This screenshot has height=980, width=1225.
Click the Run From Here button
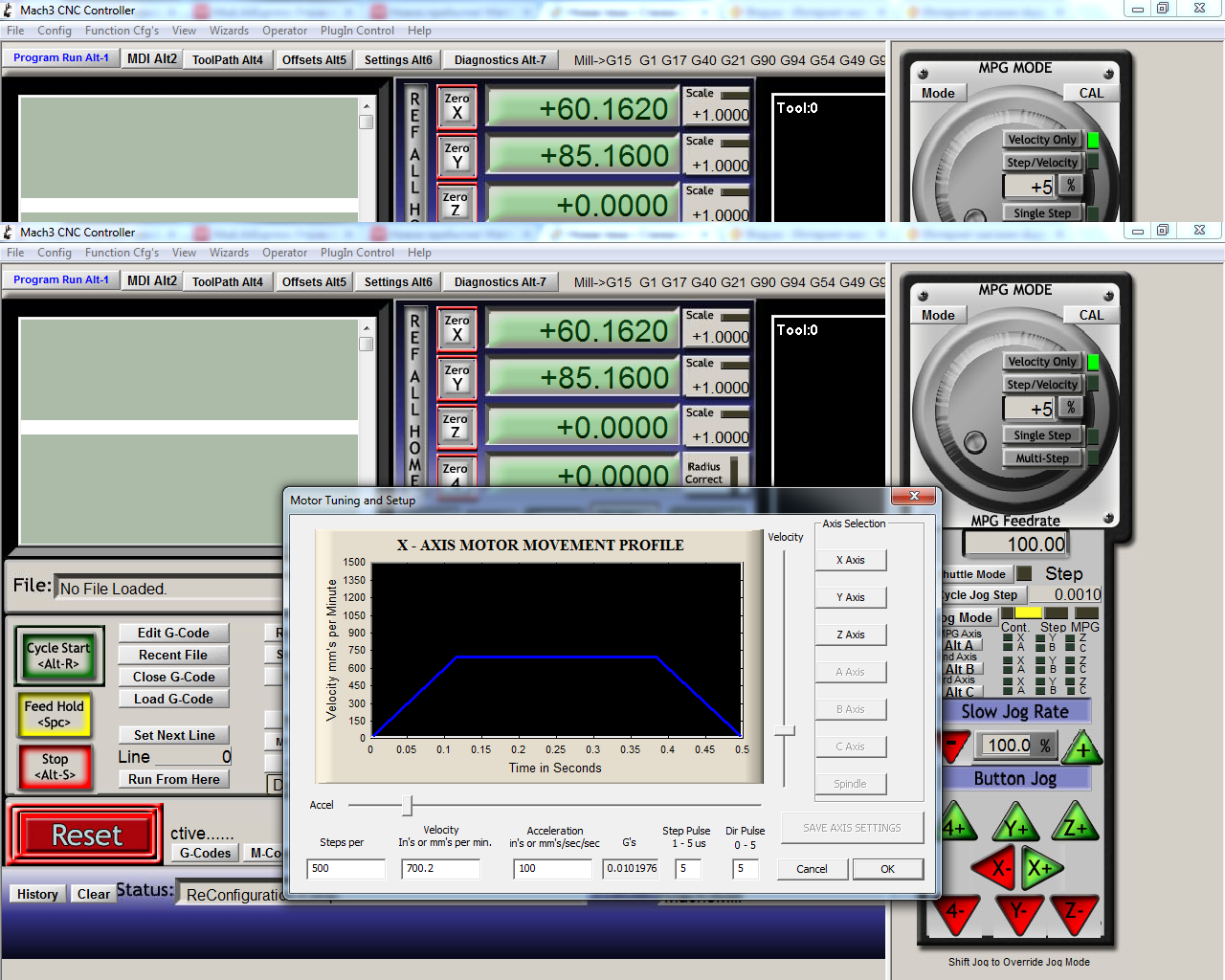173,780
